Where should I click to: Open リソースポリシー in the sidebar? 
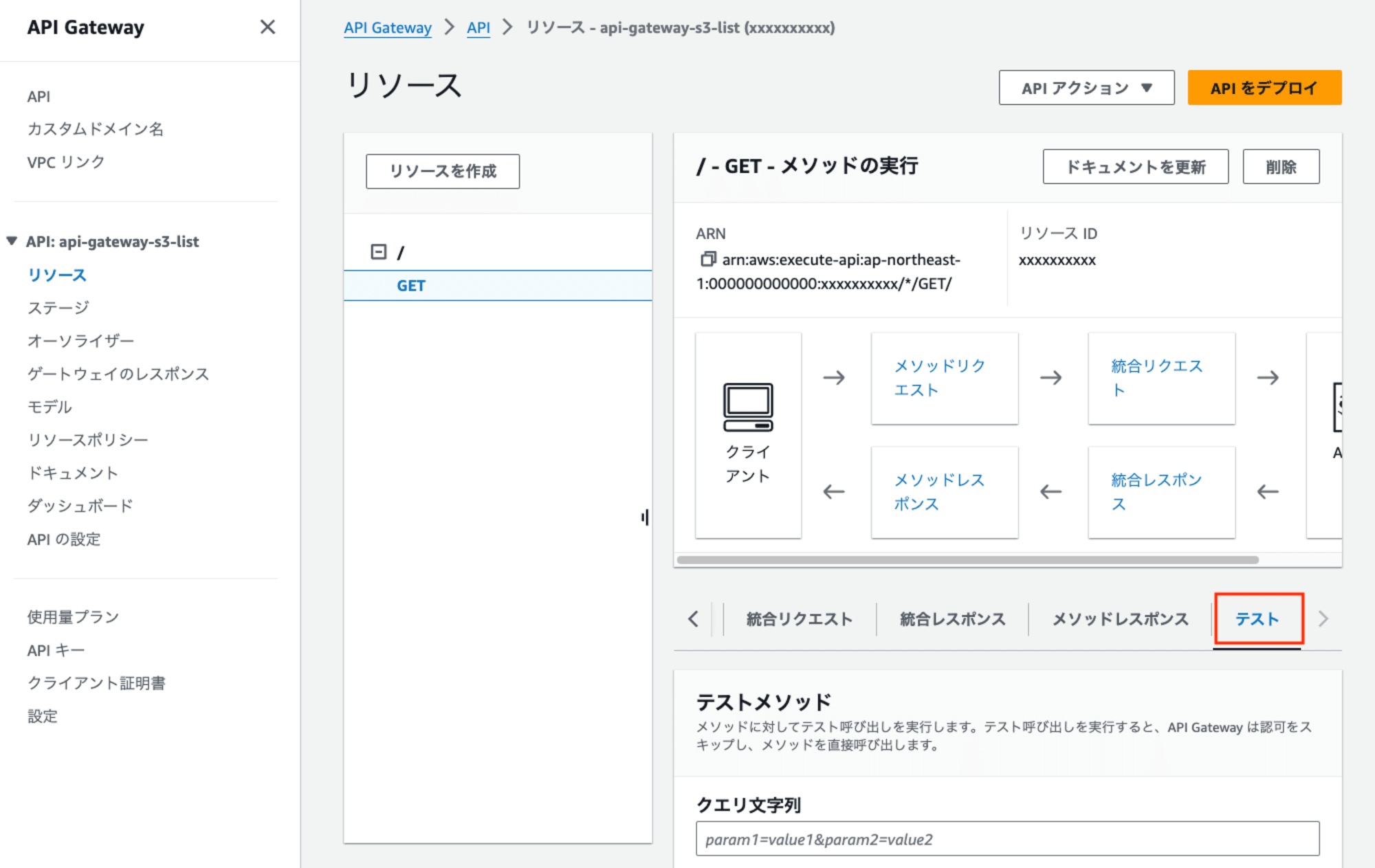[88, 440]
